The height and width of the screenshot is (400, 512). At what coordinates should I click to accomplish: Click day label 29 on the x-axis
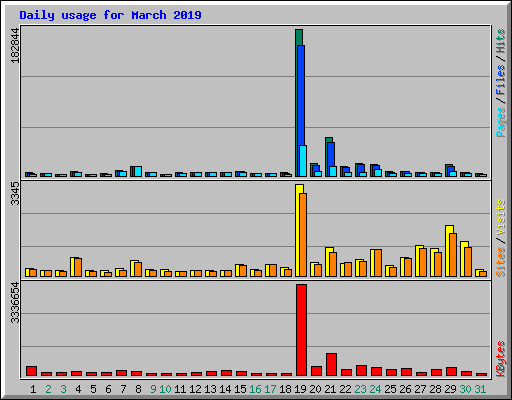[450, 389]
